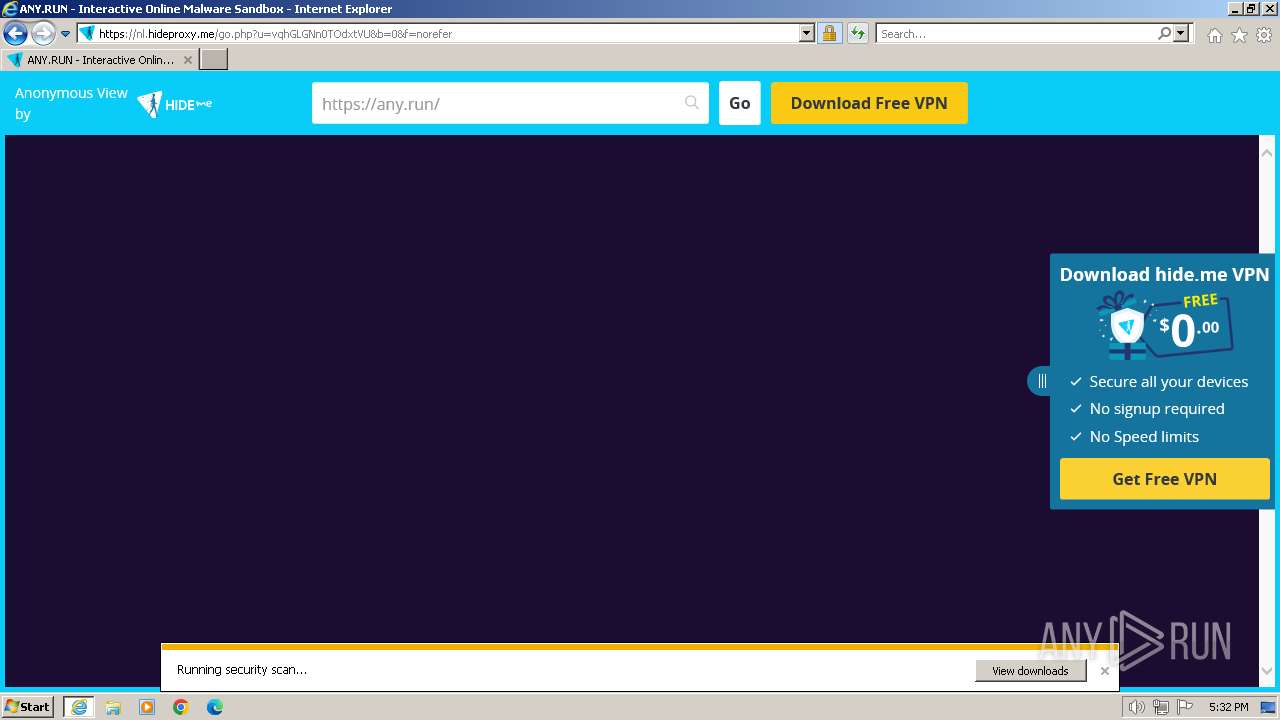Screen dimensions: 1280x720
Task: Click the page scrollbar down arrow
Action: pos(1267,671)
